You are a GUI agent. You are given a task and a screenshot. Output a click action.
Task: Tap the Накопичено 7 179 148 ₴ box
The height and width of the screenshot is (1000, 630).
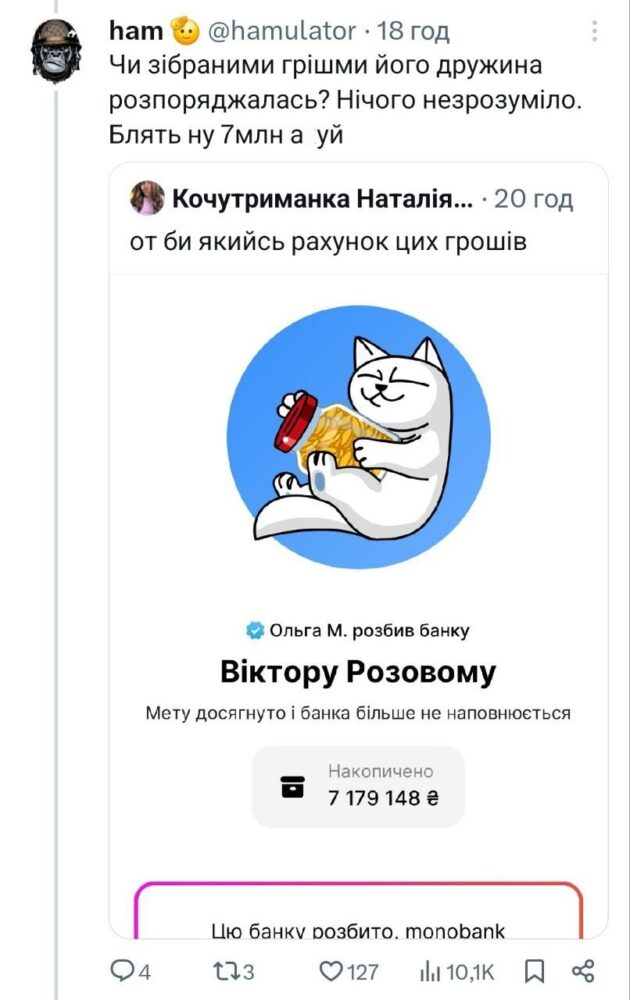(358, 786)
